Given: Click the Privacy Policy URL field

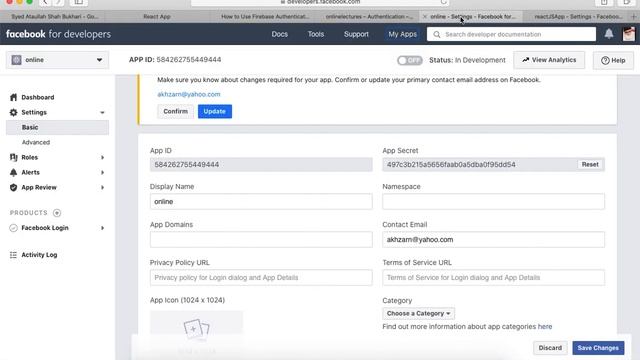Looking at the screenshot, I should (261, 278).
